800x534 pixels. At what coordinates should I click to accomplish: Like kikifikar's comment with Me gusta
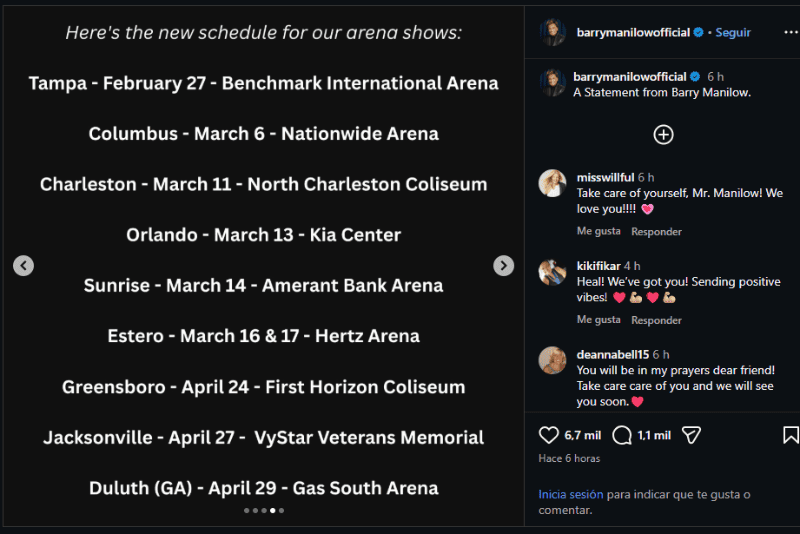598,320
